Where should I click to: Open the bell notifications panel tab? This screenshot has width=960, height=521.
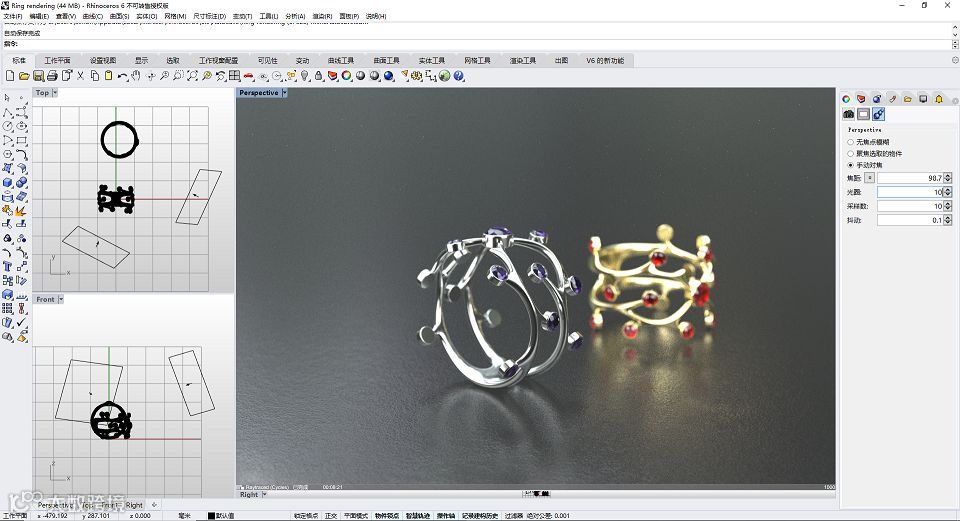tap(939, 99)
